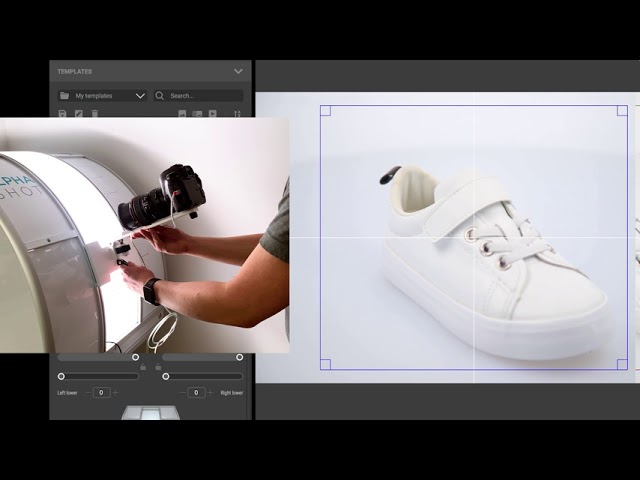Click the Right lower label
The image size is (640, 480).
pos(232,393)
